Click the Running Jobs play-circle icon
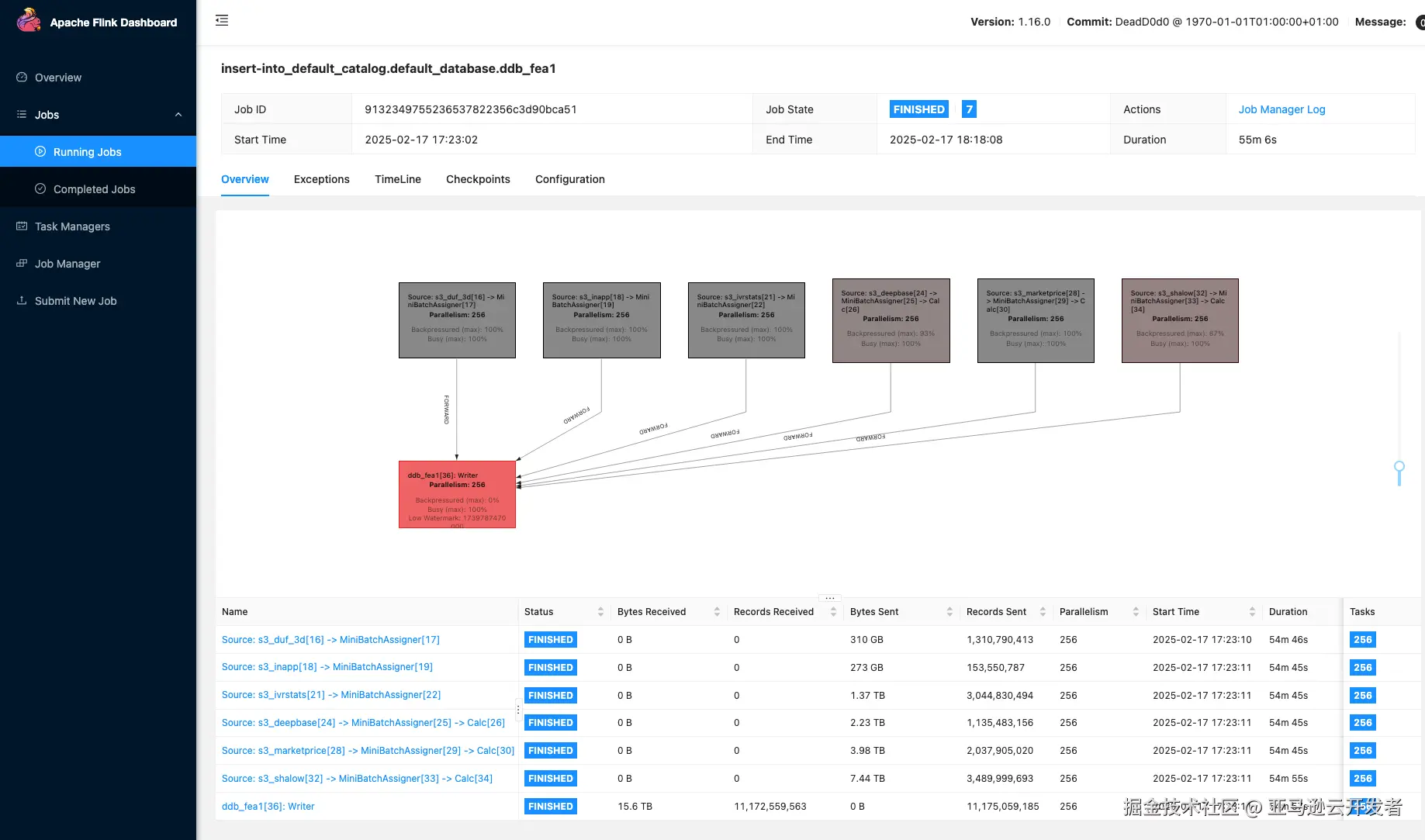The height and width of the screenshot is (840, 1425). [x=40, y=151]
